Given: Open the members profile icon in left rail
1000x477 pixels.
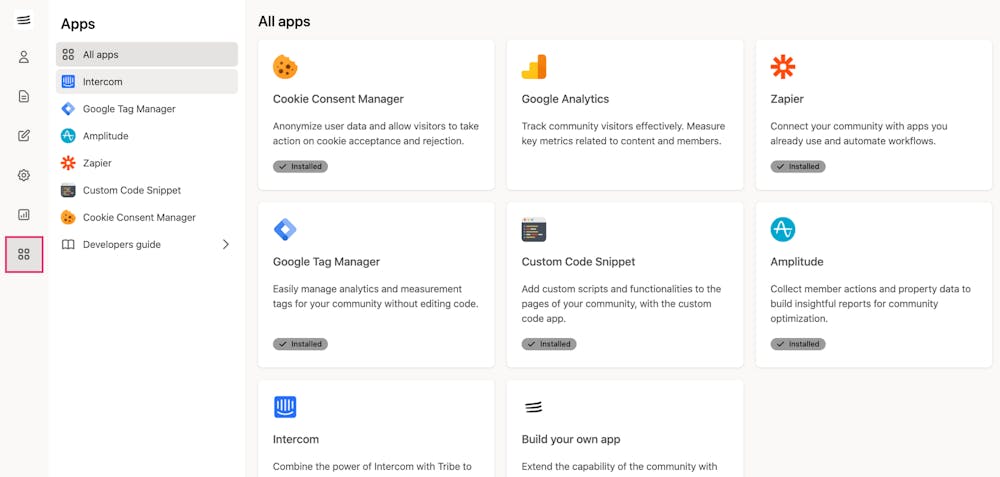Looking at the screenshot, I should point(24,57).
